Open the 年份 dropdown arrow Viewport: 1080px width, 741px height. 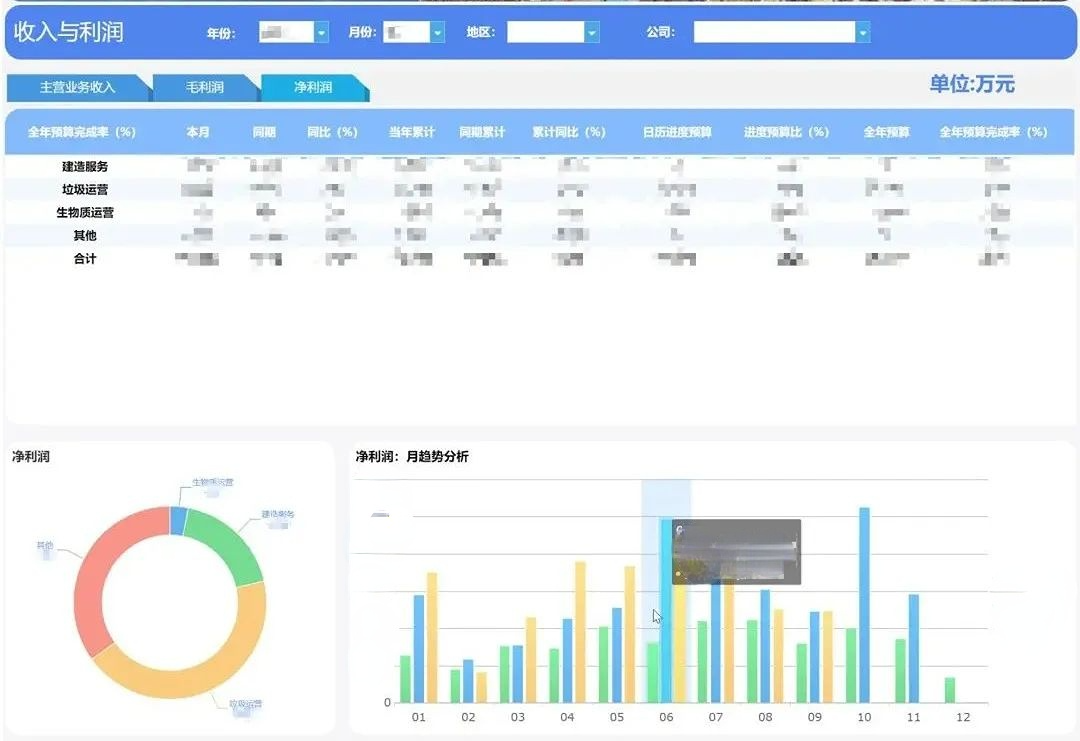tap(321, 33)
